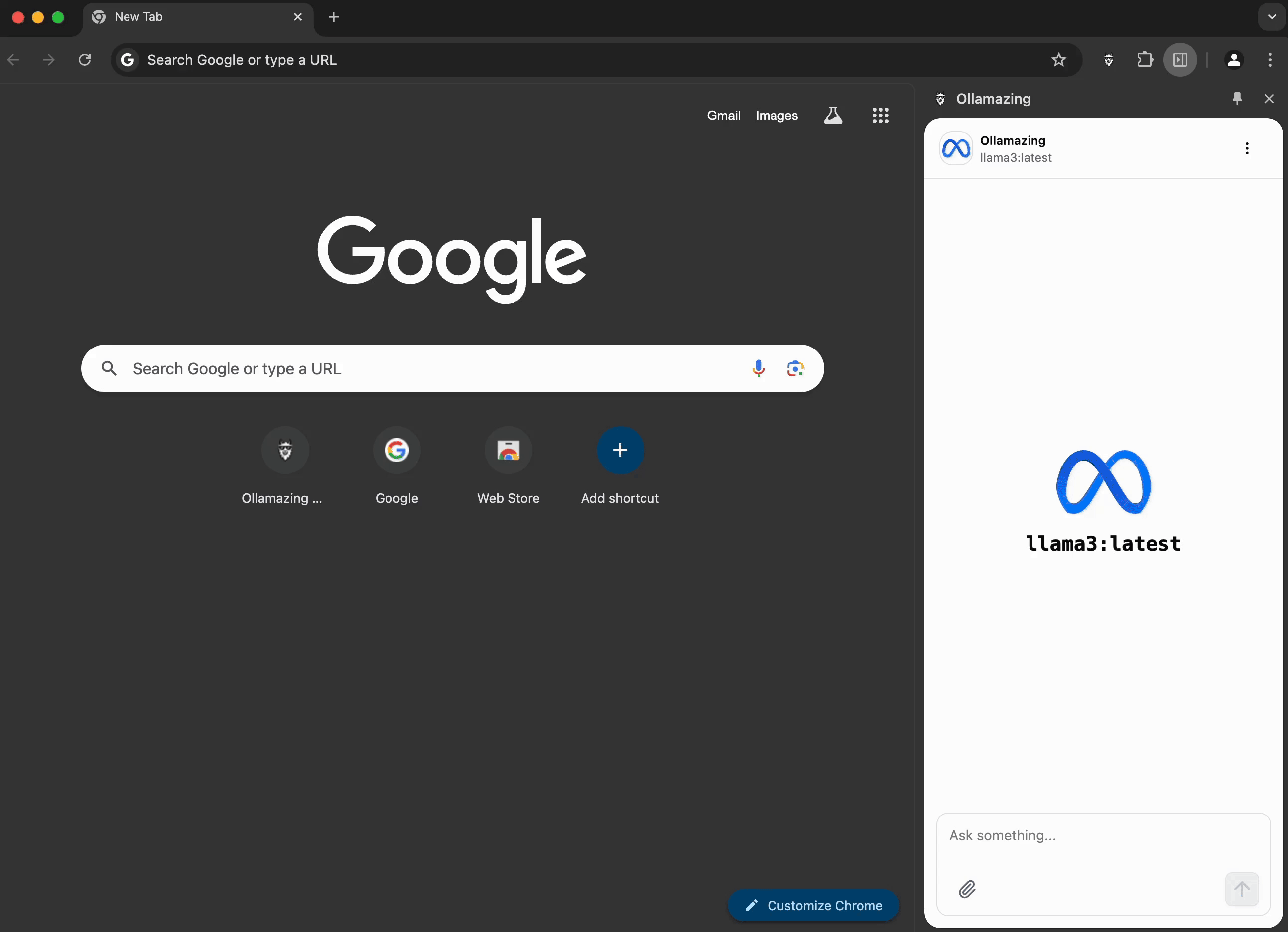Close the Ollamazing side panel
1288x932 pixels.
pyautogui.click(x=1269, y=98)
